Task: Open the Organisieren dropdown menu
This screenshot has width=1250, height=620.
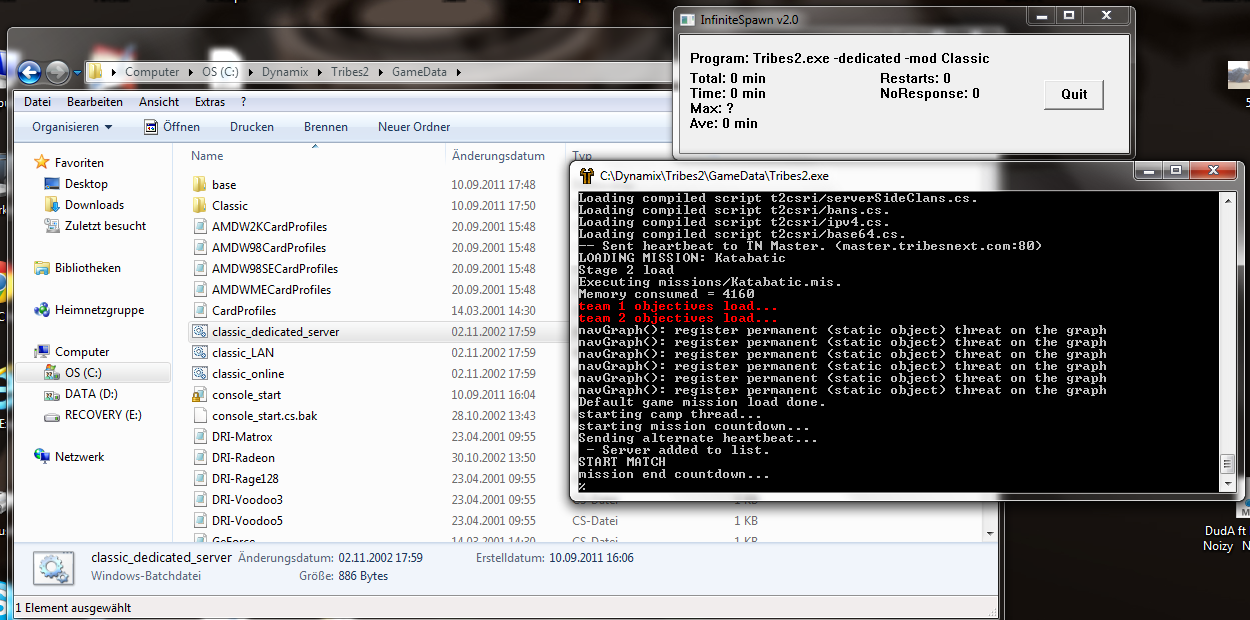Action: click(x=72, y=127)
